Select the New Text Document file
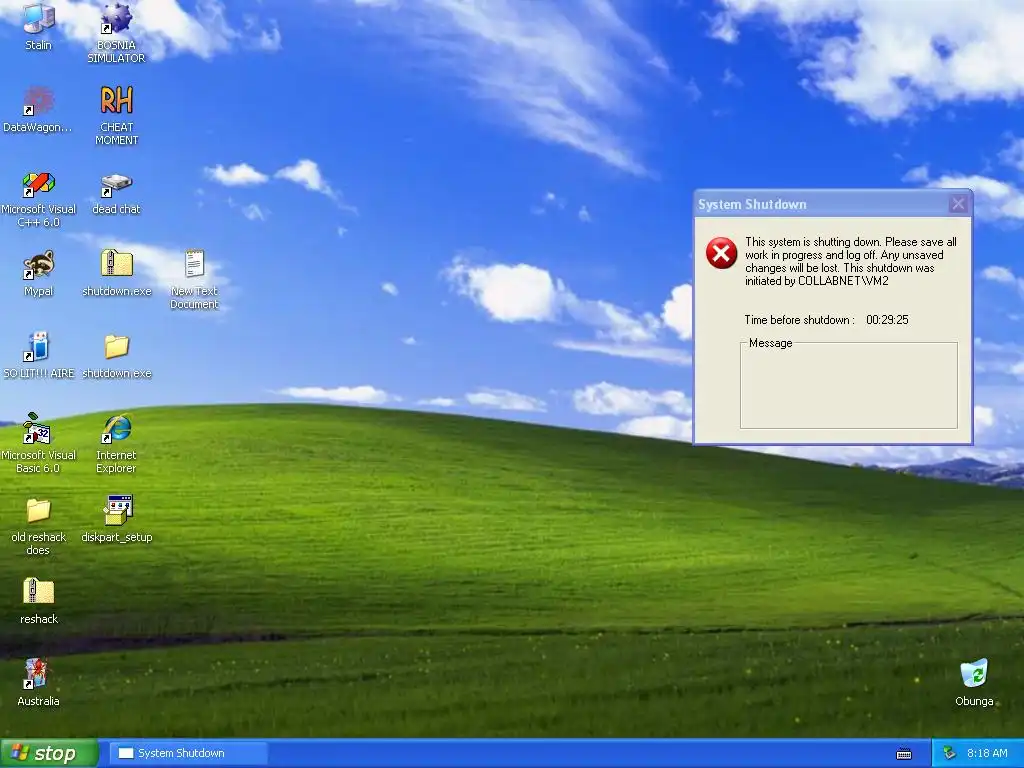 pos(194,280)
